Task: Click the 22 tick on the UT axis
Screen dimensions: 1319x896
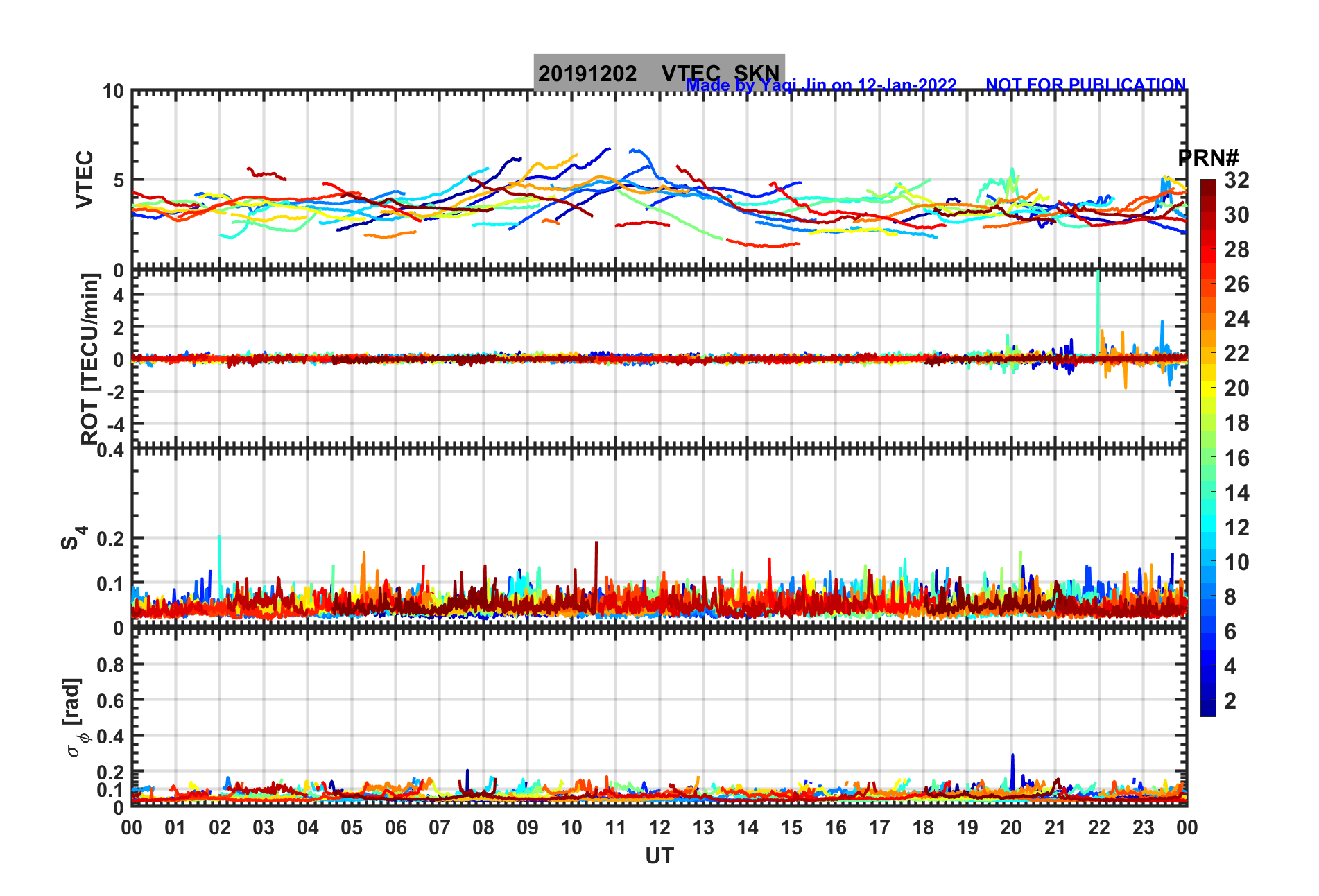Action: pyautogui.click(x=1098, y=827)
